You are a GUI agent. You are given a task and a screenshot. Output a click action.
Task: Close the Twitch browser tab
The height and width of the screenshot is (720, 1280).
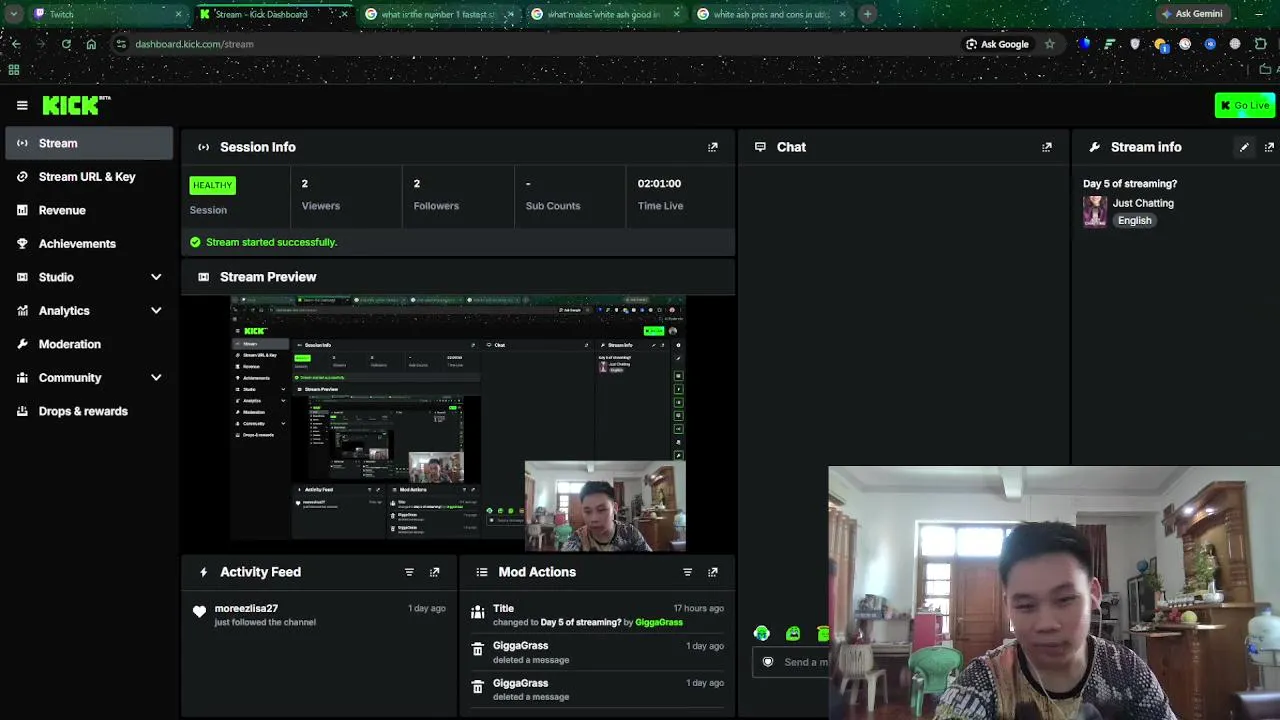179,14
